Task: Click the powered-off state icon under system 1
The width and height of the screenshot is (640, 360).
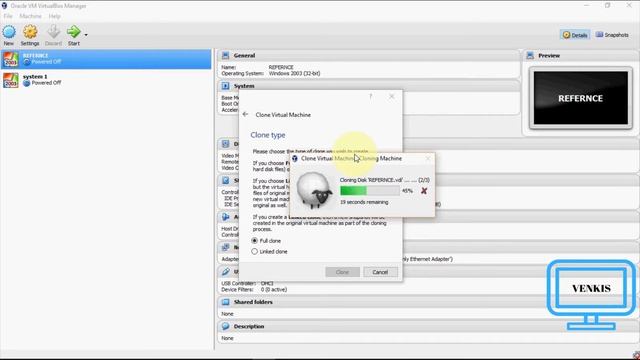Action: [x=27, y=83]
